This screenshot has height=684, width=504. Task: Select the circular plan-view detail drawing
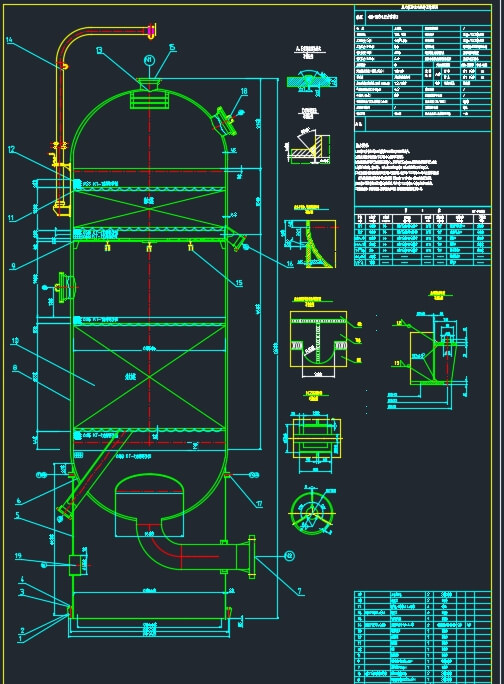(x=311, y=513)
